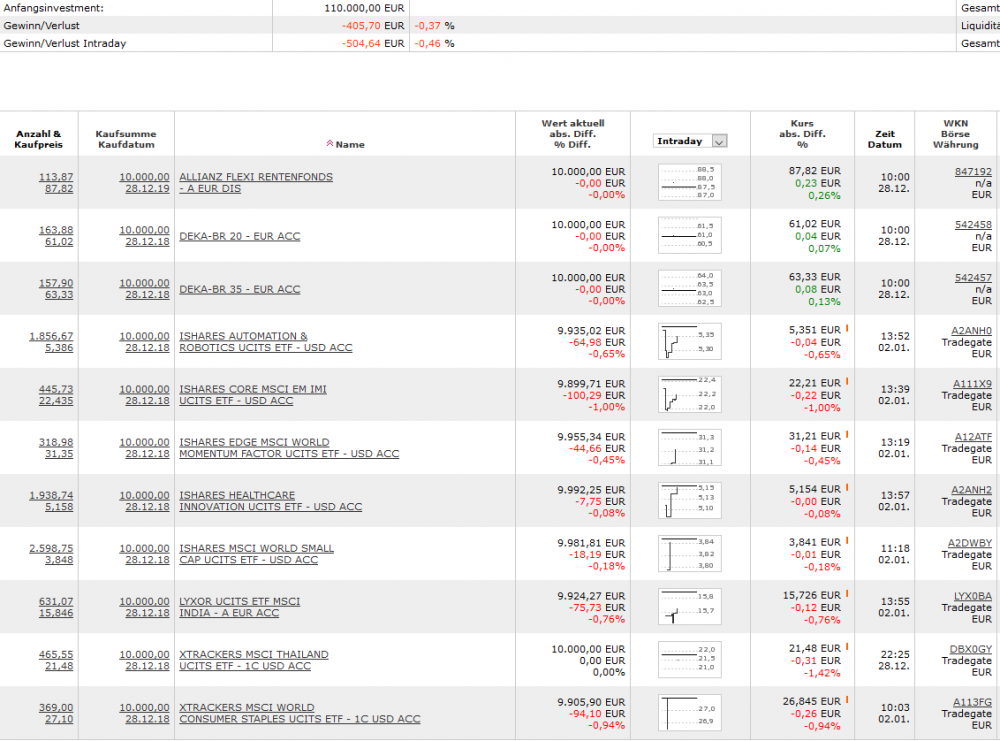Select Anfangsinvestment value 110.000,00 EUR
1000x741 pixels.
364,8
